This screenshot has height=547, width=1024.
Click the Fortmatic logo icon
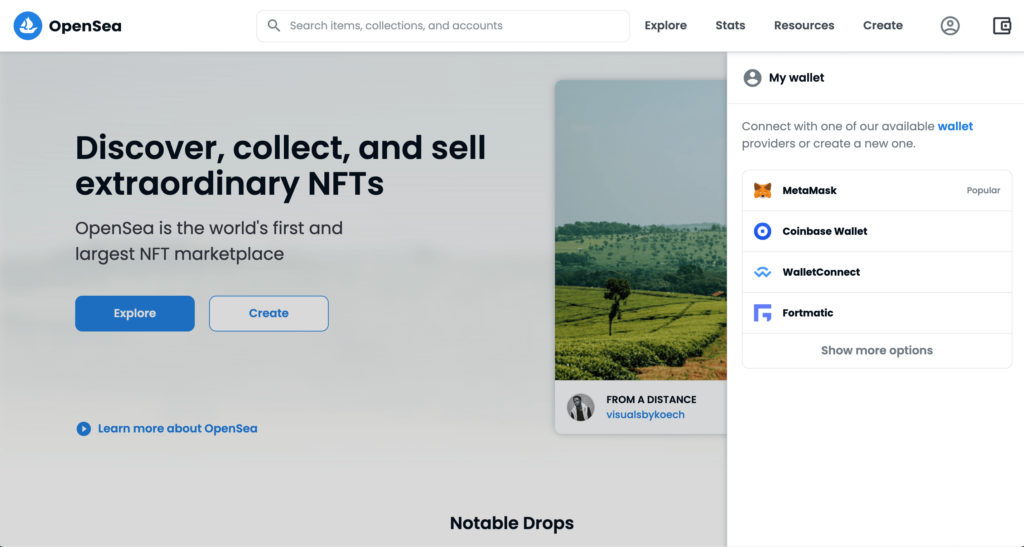click(763, 313)
